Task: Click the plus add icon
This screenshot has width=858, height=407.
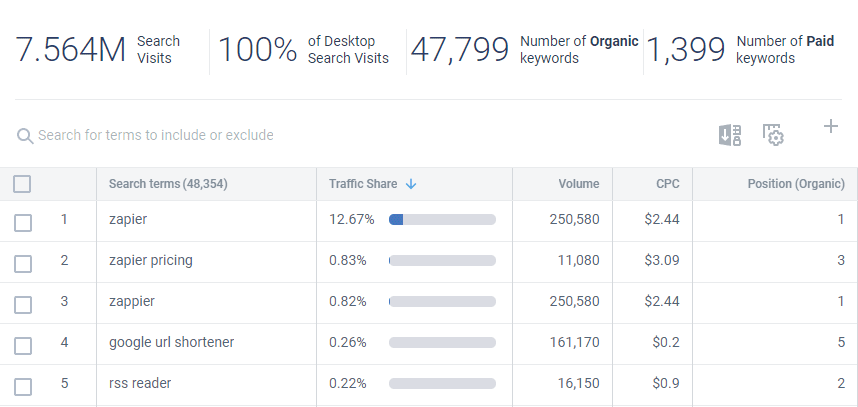Action: click(x=831, y=127)
